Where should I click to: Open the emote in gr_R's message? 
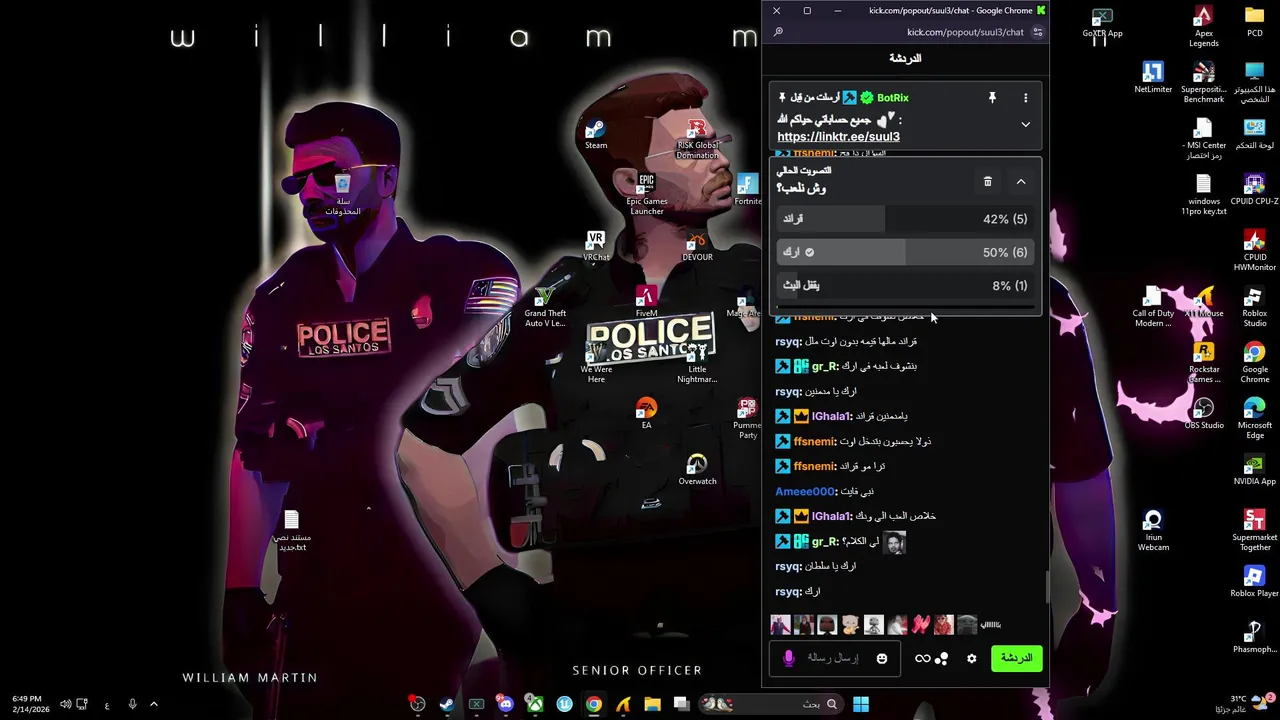[x=894, y=541]
